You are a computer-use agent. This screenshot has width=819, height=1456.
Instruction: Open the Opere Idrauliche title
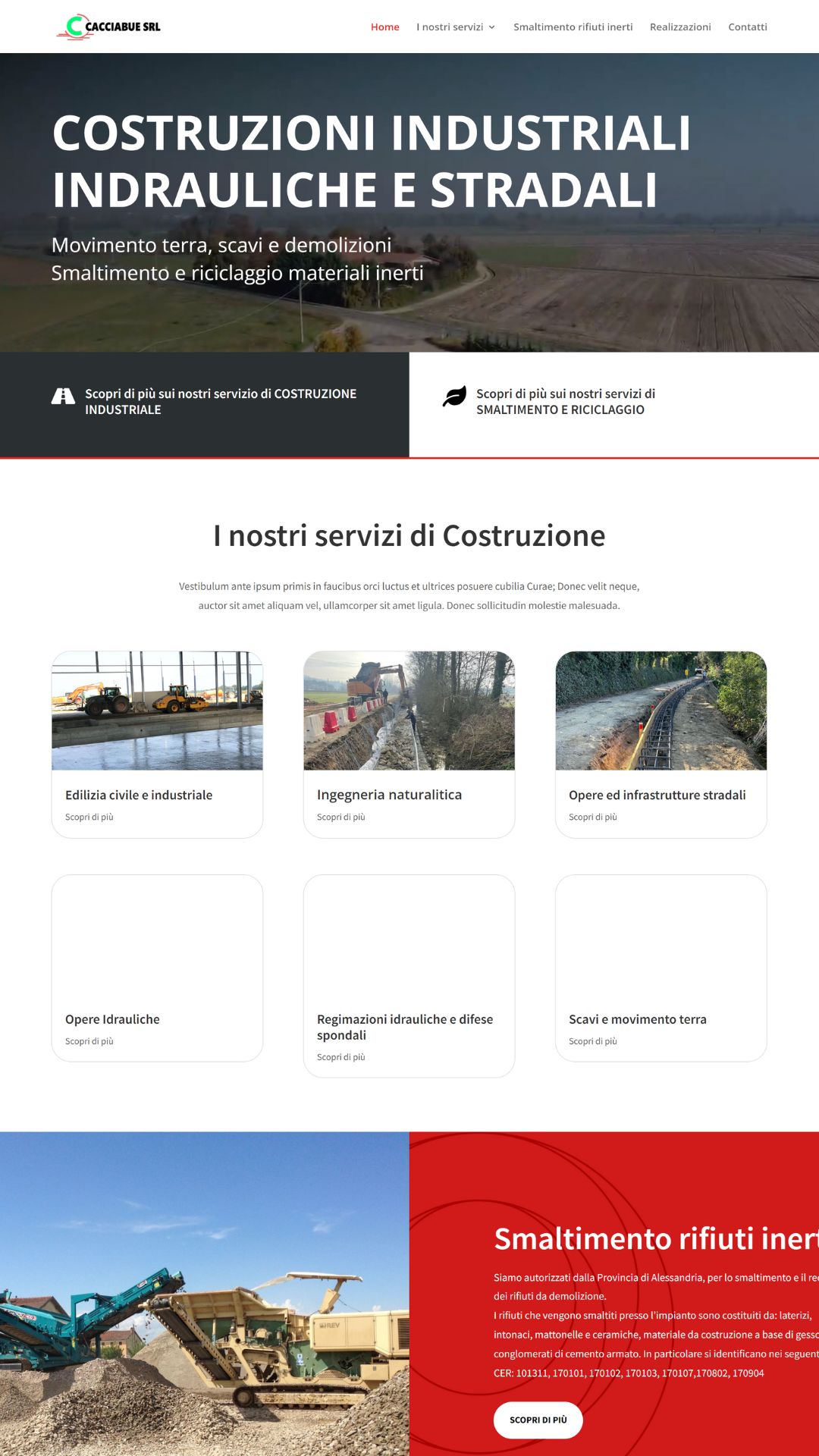tap(112, 1019)
